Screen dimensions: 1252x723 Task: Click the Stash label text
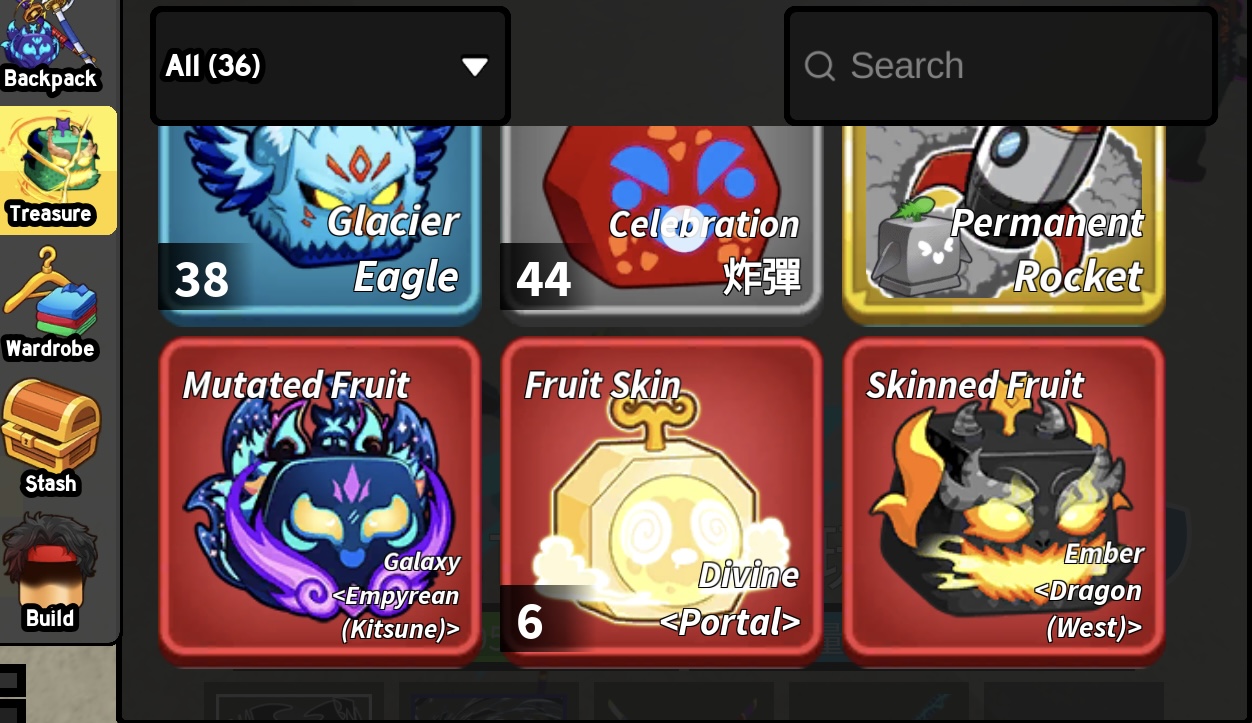(50, 484)
